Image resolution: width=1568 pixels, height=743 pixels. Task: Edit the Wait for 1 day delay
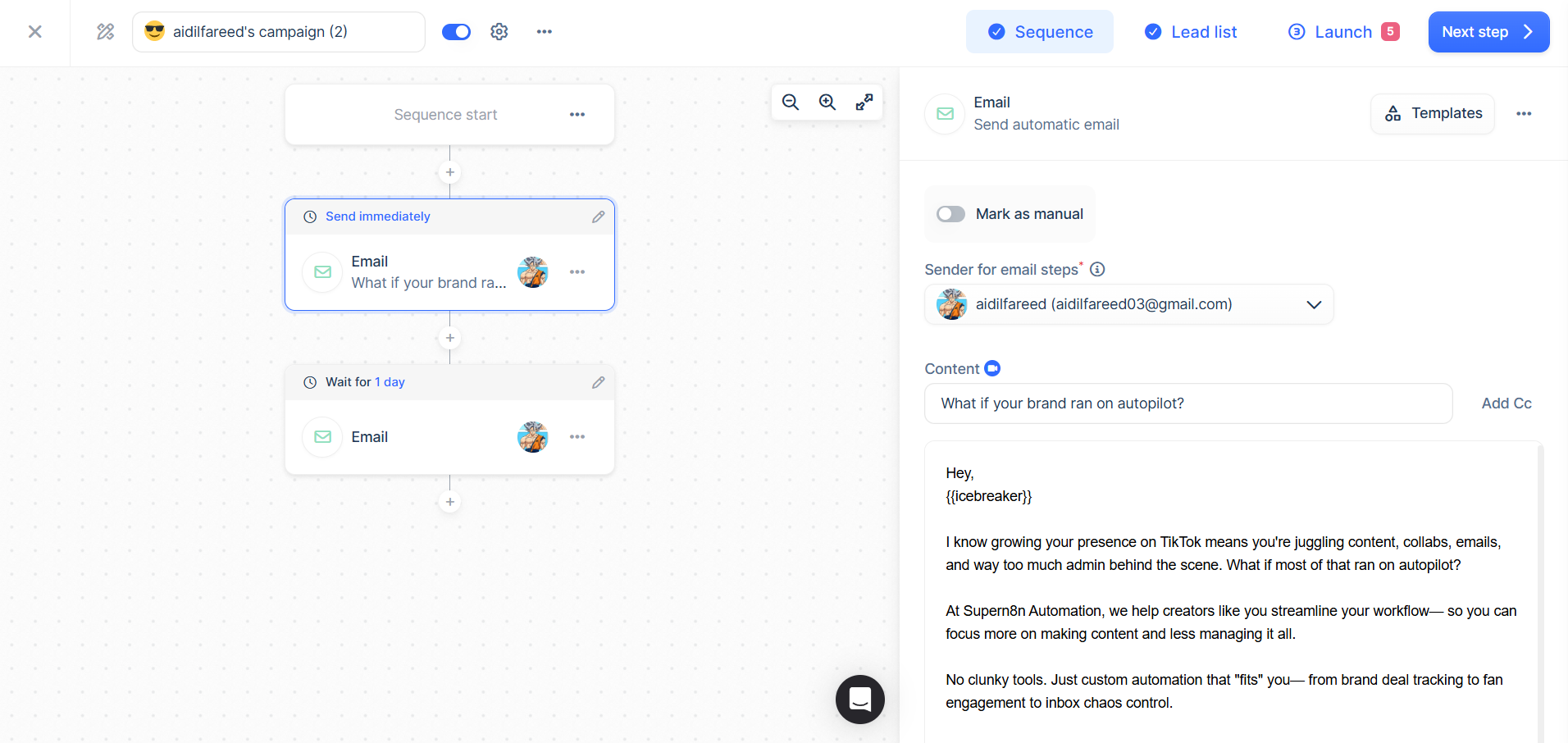pyautogui.click(x=598, y=382)
